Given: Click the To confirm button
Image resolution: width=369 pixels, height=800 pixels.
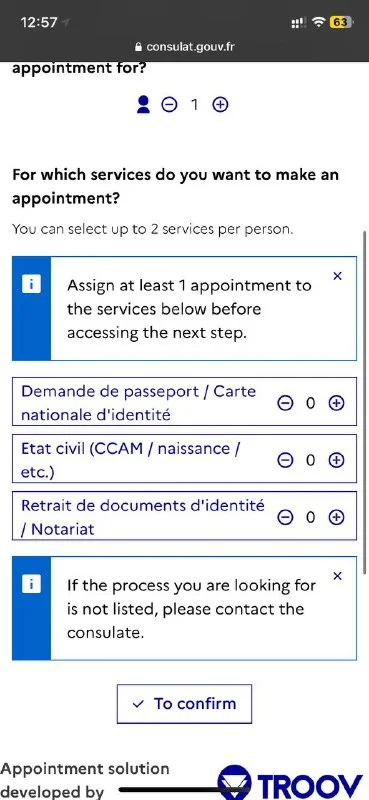Looking at the screenshot, I should point(184,704).
